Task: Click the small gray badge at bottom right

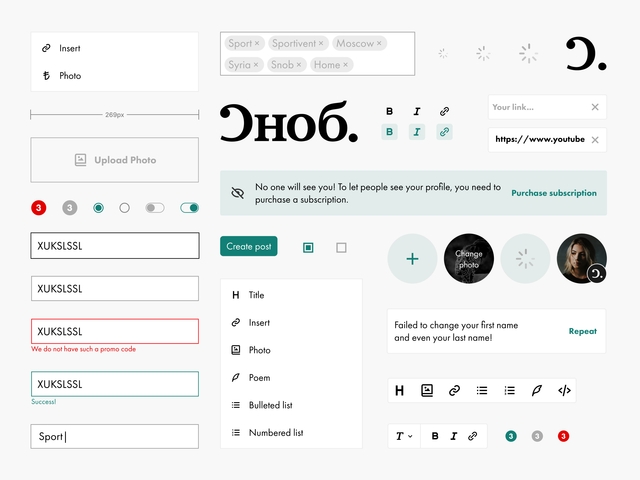Action: (537, 436)
